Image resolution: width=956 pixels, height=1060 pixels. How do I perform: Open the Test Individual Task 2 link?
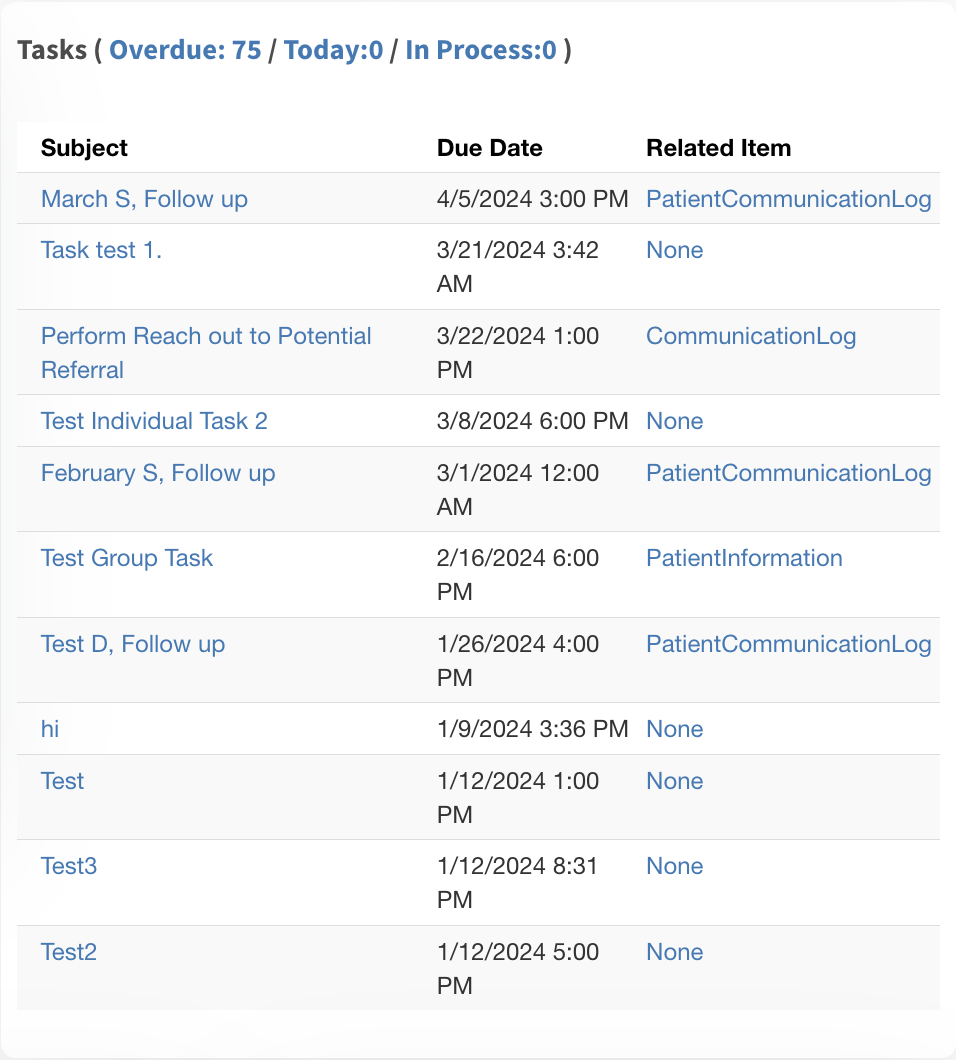154,421
